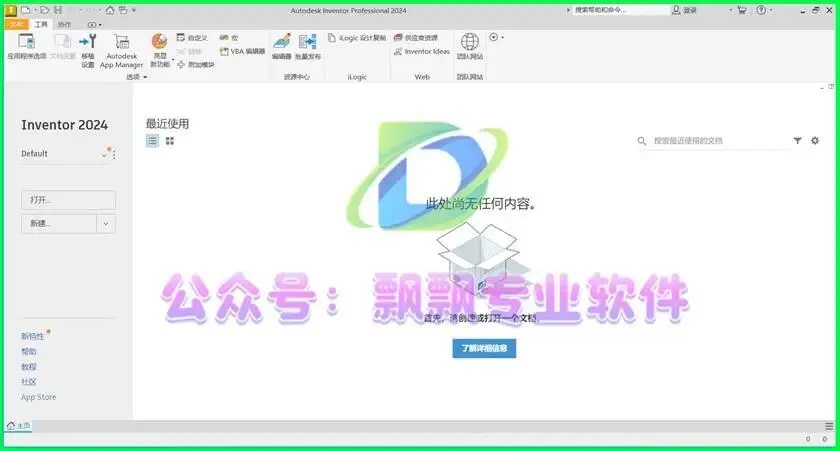The width and height of the screenshot is (840, 451).
Task: Open recent documents settings gear
Action: pos(815,140)
